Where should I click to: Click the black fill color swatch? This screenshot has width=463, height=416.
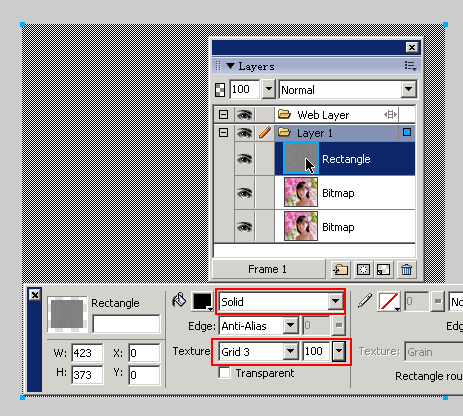[202, 302]
